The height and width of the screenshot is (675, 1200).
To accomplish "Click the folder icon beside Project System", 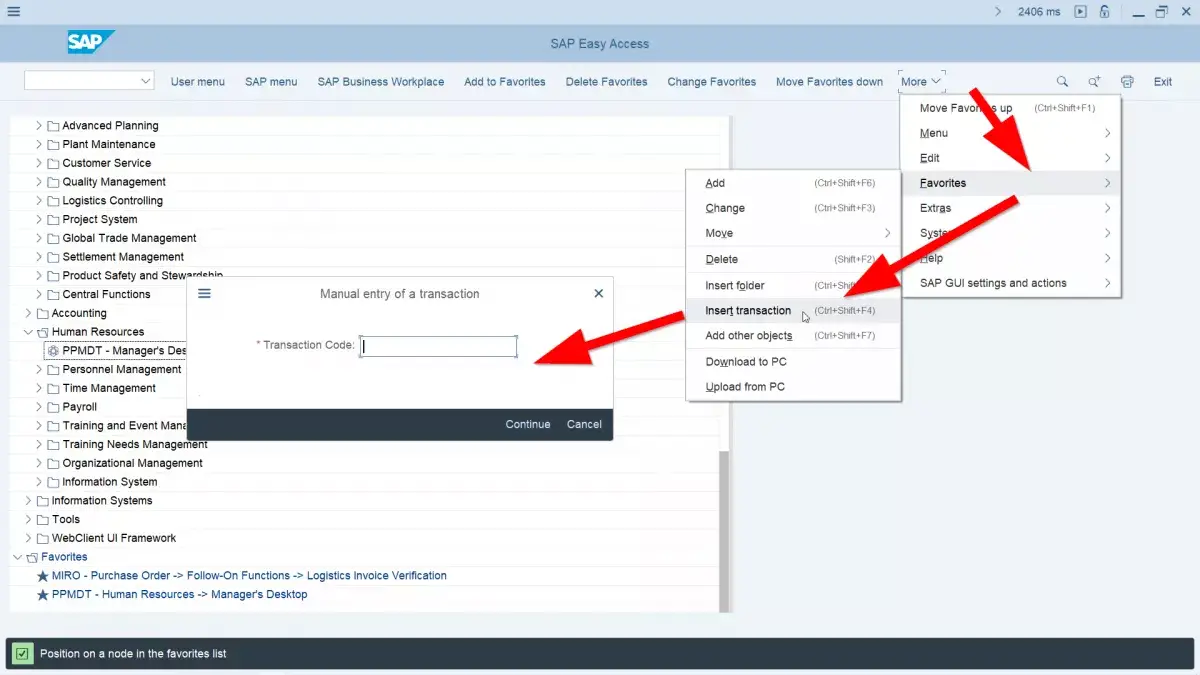I will [x=53, y=220].
